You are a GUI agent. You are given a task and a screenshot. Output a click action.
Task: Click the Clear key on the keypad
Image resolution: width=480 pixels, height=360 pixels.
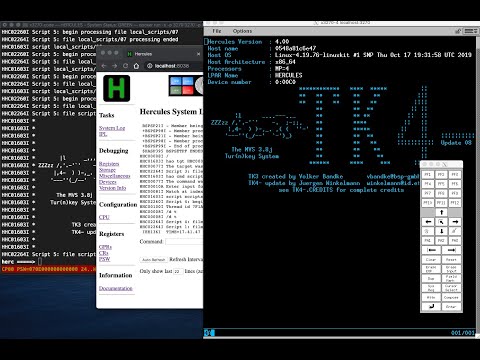tap(431, 259)
